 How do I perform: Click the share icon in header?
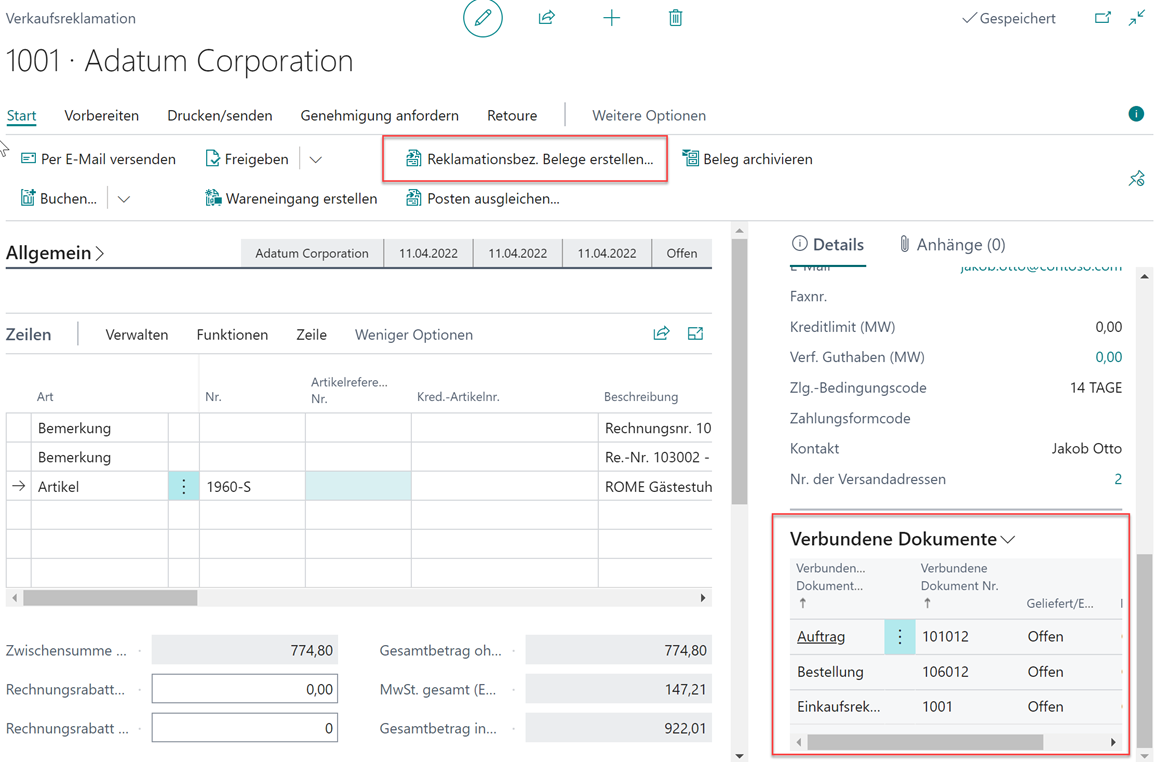(547, 18)
